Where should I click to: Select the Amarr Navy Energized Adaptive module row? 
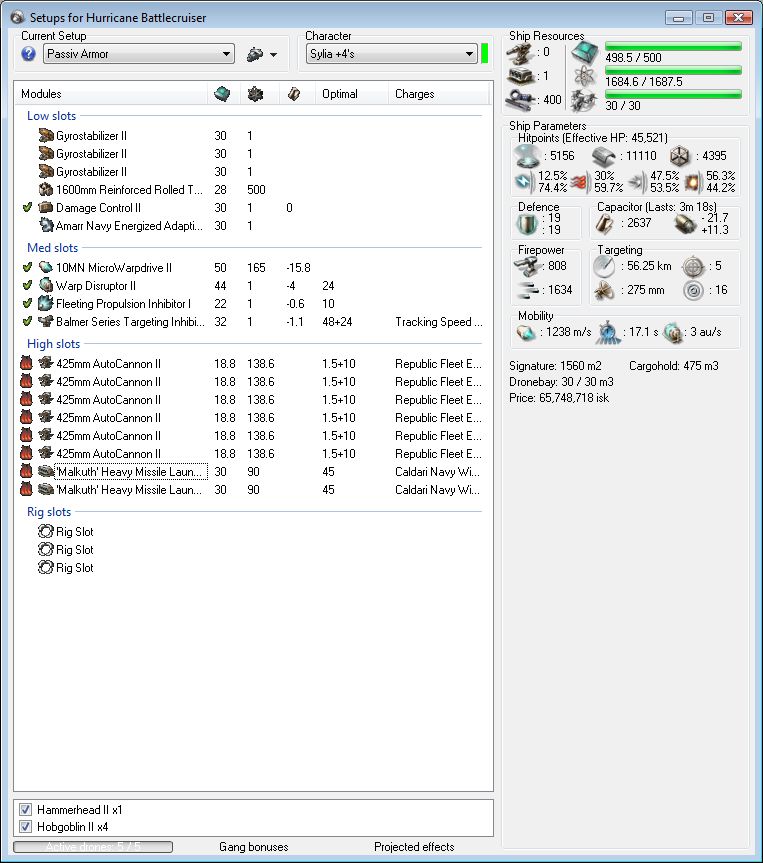[252, 226]
